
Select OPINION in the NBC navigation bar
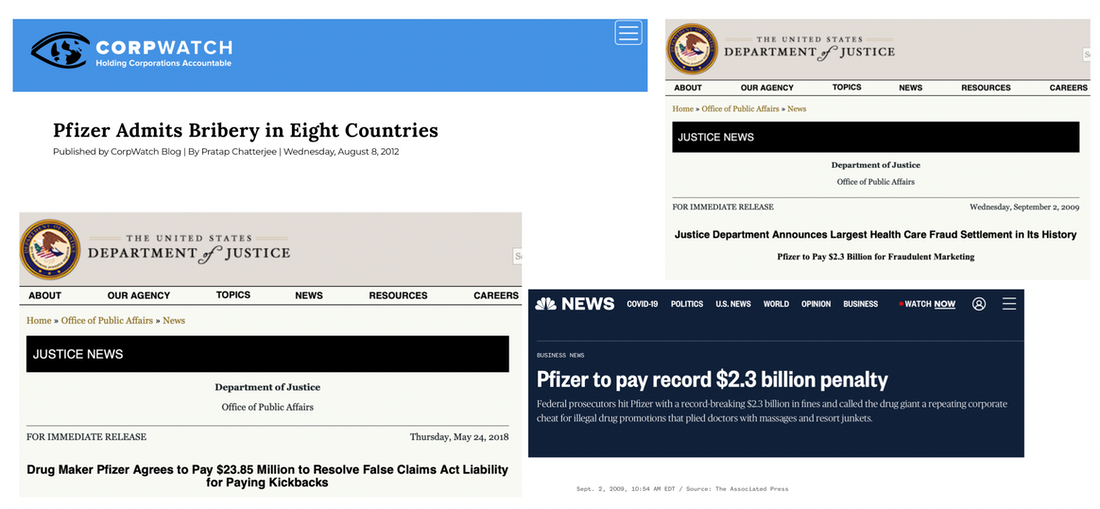(x=816, y=304)
